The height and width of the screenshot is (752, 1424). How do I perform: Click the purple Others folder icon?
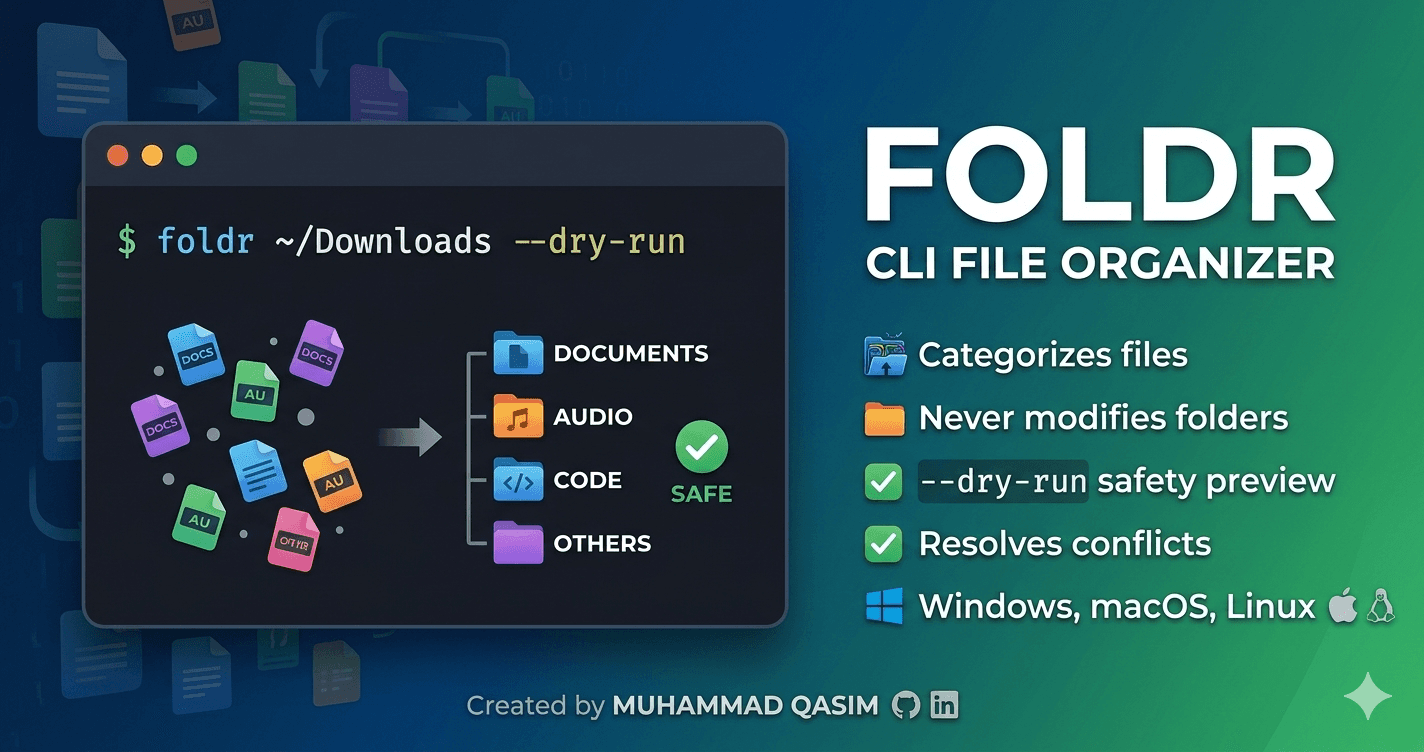click(x=518, y=544)
